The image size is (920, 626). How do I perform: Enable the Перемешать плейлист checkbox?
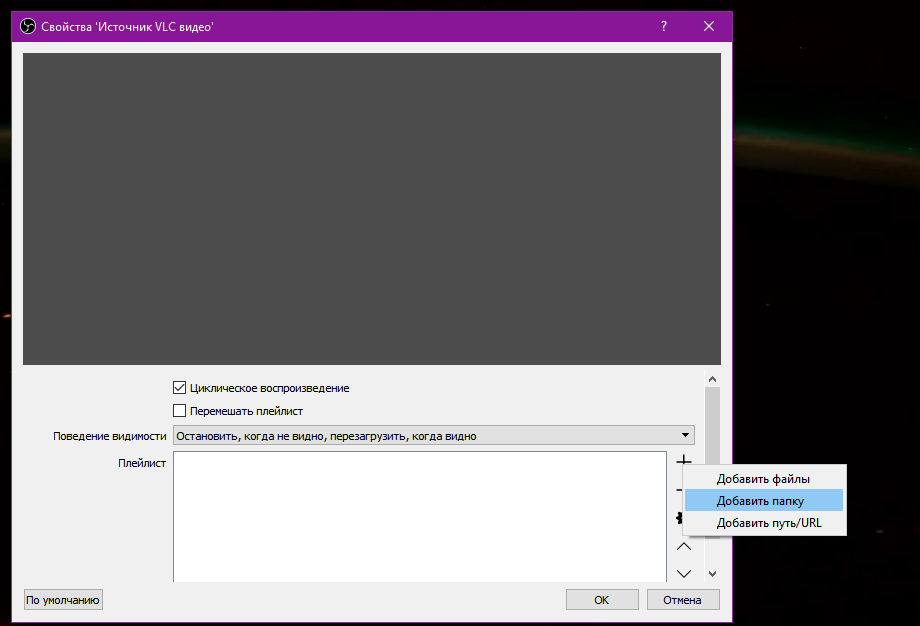[180, 411]
